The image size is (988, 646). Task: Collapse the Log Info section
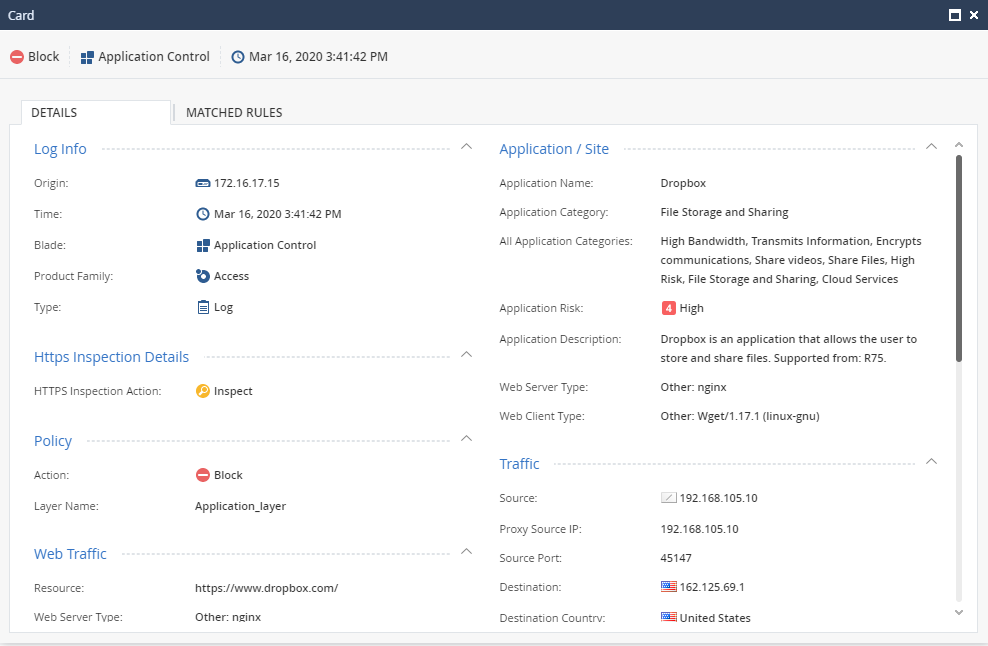pos(466,146)
